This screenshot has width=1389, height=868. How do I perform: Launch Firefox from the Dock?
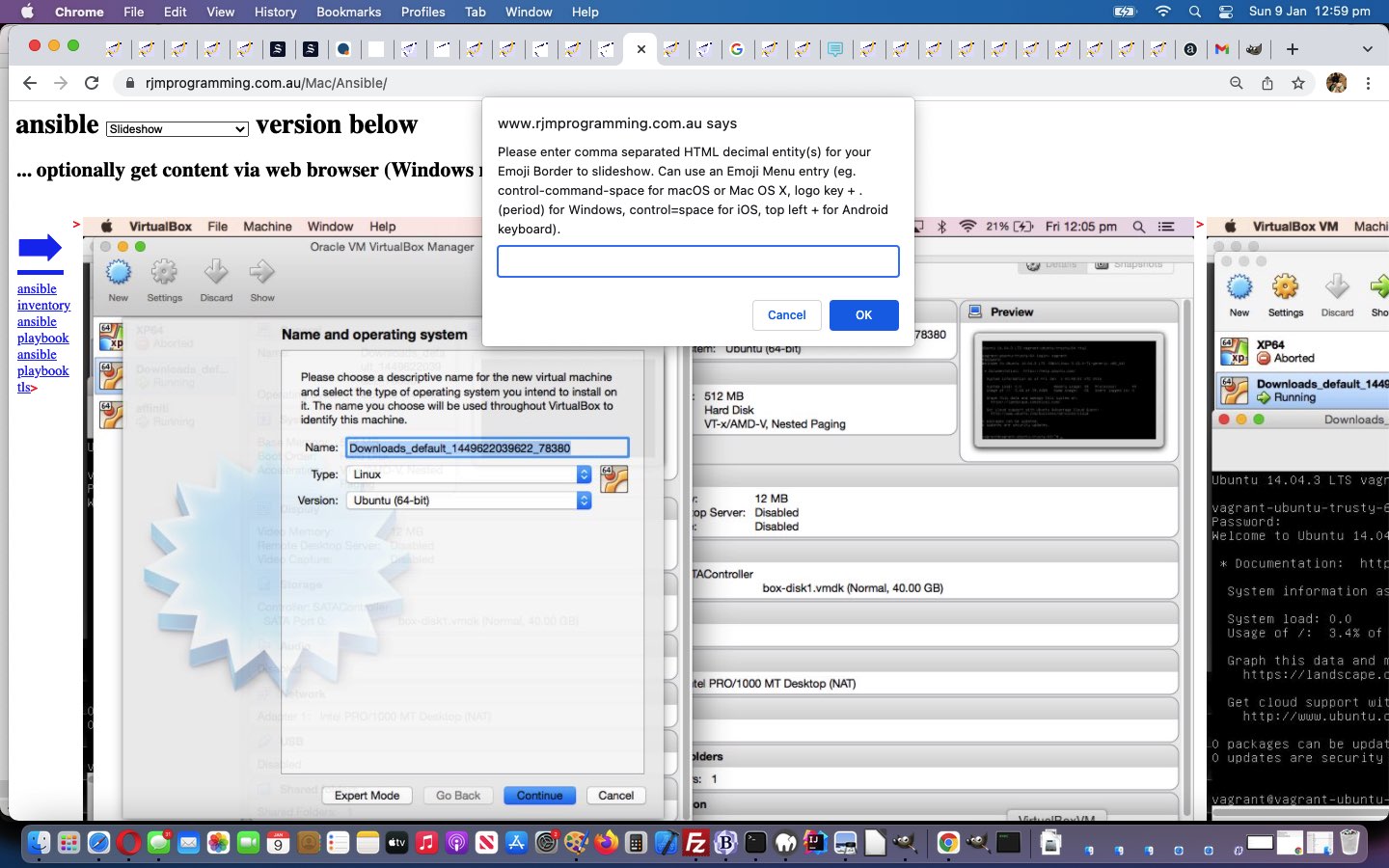pyautogui.click(x=606, y=843)
